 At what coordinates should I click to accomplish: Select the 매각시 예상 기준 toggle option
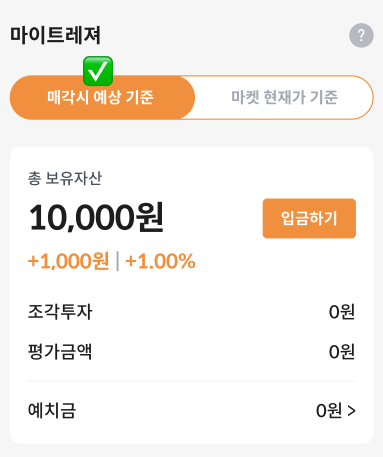(102, 97)
